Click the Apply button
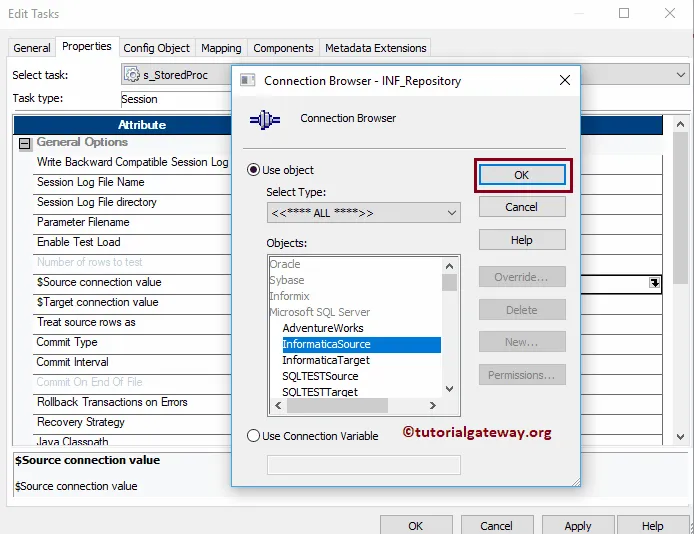Image resolution: width=694 pixels, height=534 pixels. (578, 525)
